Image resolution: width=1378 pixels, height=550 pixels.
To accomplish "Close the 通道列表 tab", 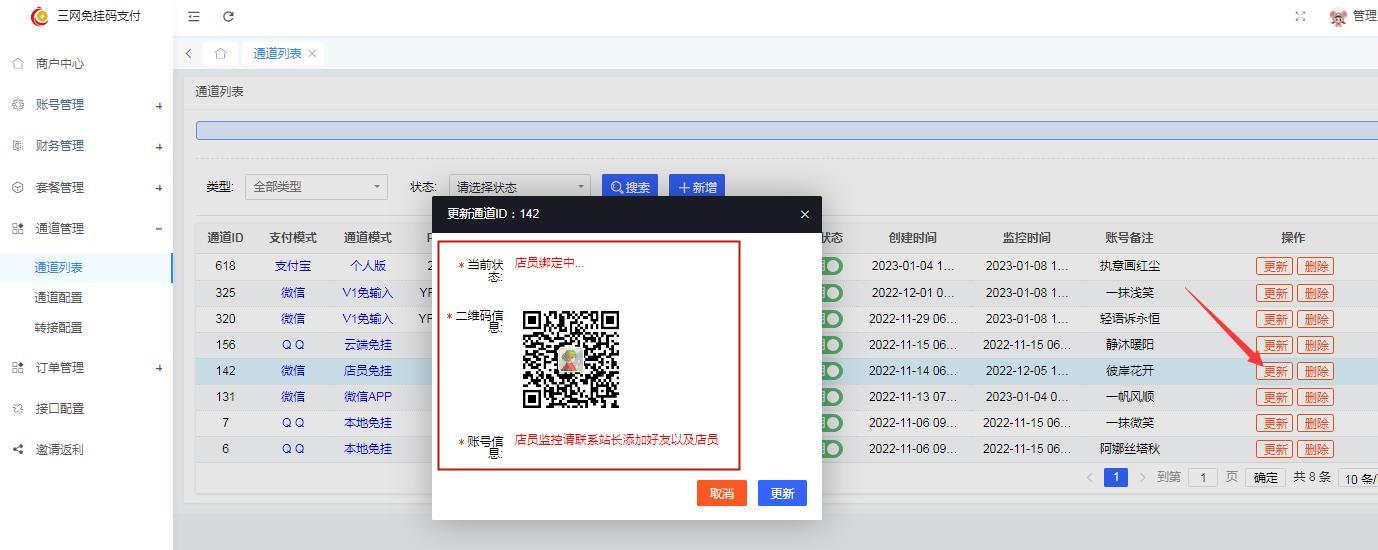I will [x=312, y=54].
